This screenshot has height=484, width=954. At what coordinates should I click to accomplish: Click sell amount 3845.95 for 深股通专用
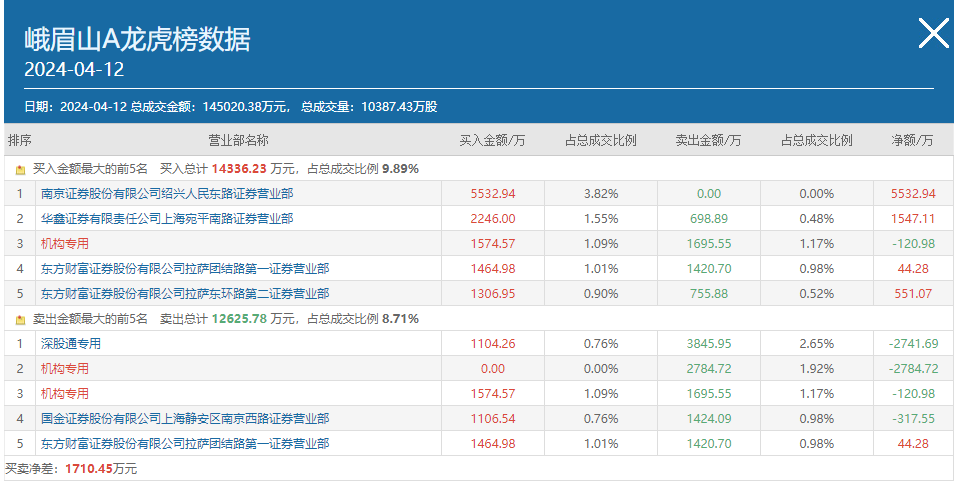click(x=709, y=344)
